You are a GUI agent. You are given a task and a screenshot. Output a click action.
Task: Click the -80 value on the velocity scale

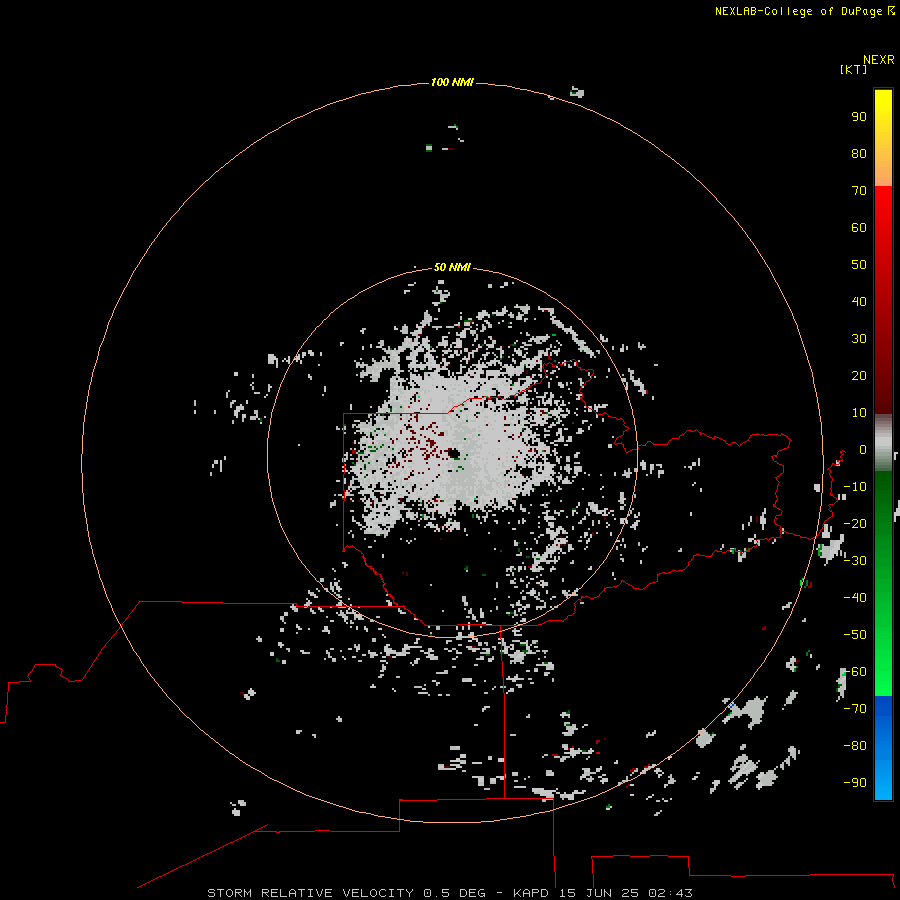pos(855,746)
